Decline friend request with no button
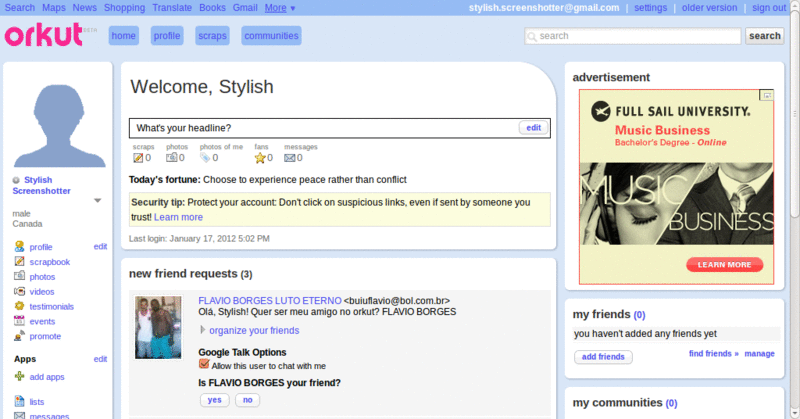800x419 pixels. [x=247, y=400]
